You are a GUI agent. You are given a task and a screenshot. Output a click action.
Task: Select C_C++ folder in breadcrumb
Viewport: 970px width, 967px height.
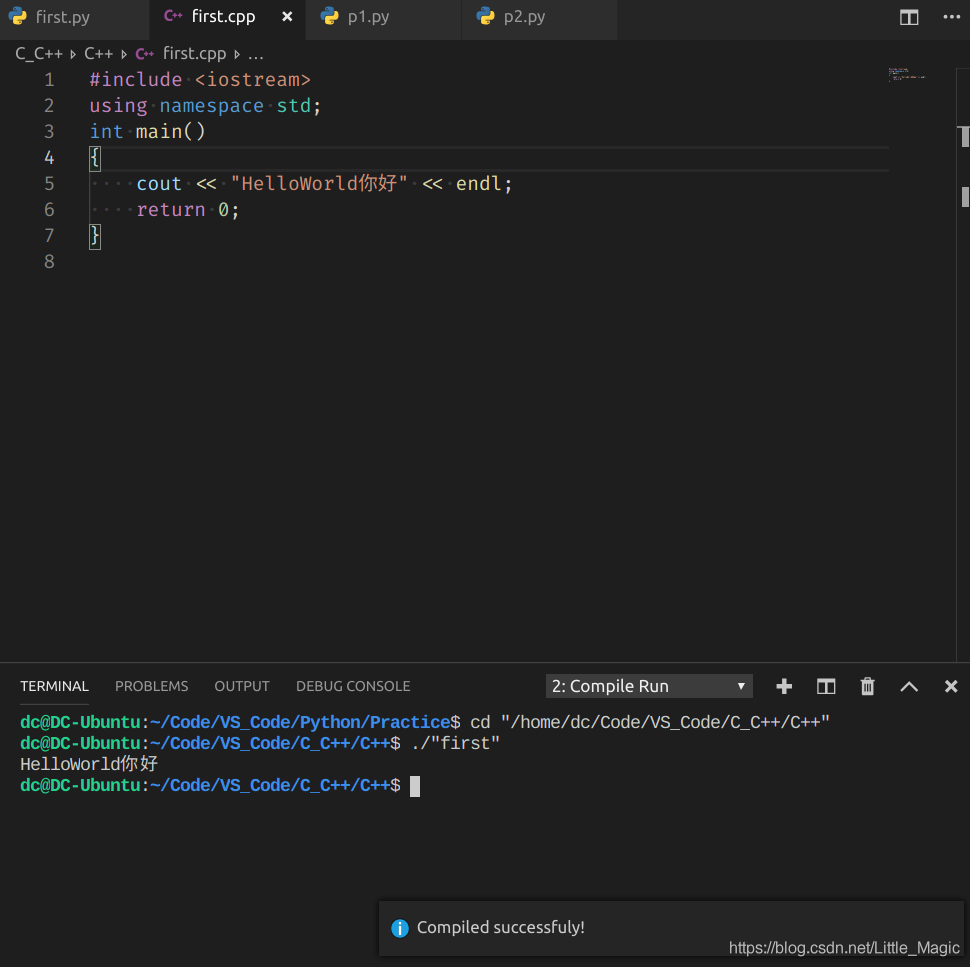tap(39, 54)
